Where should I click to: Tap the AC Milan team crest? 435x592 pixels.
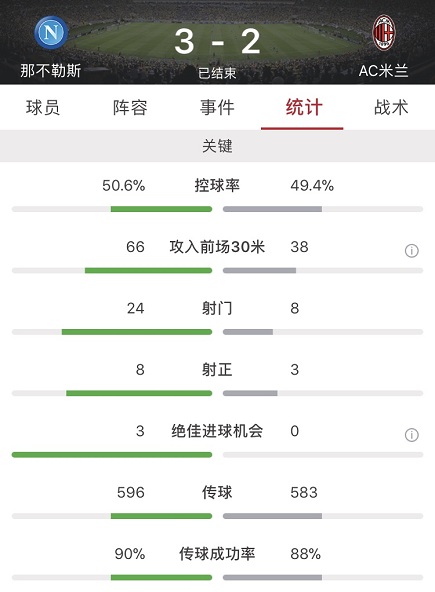tap(384, 33)
